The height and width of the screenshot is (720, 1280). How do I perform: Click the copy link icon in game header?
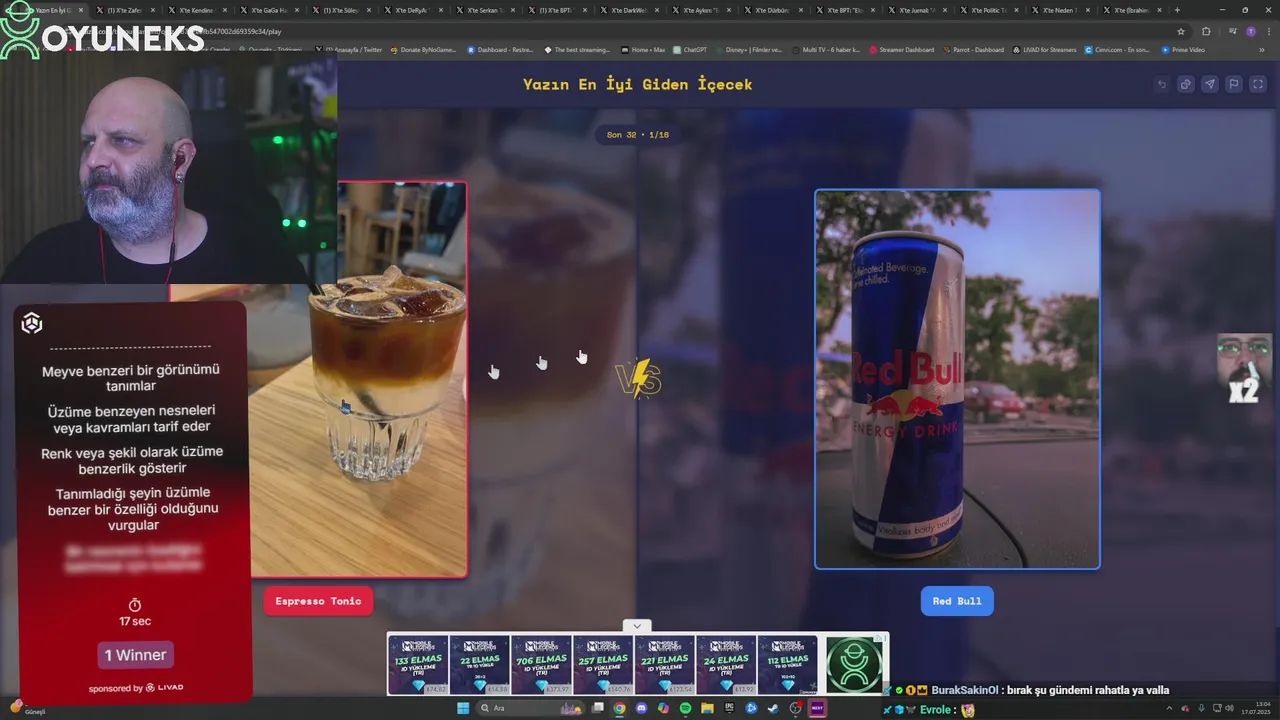click(x=1186, y=84)
